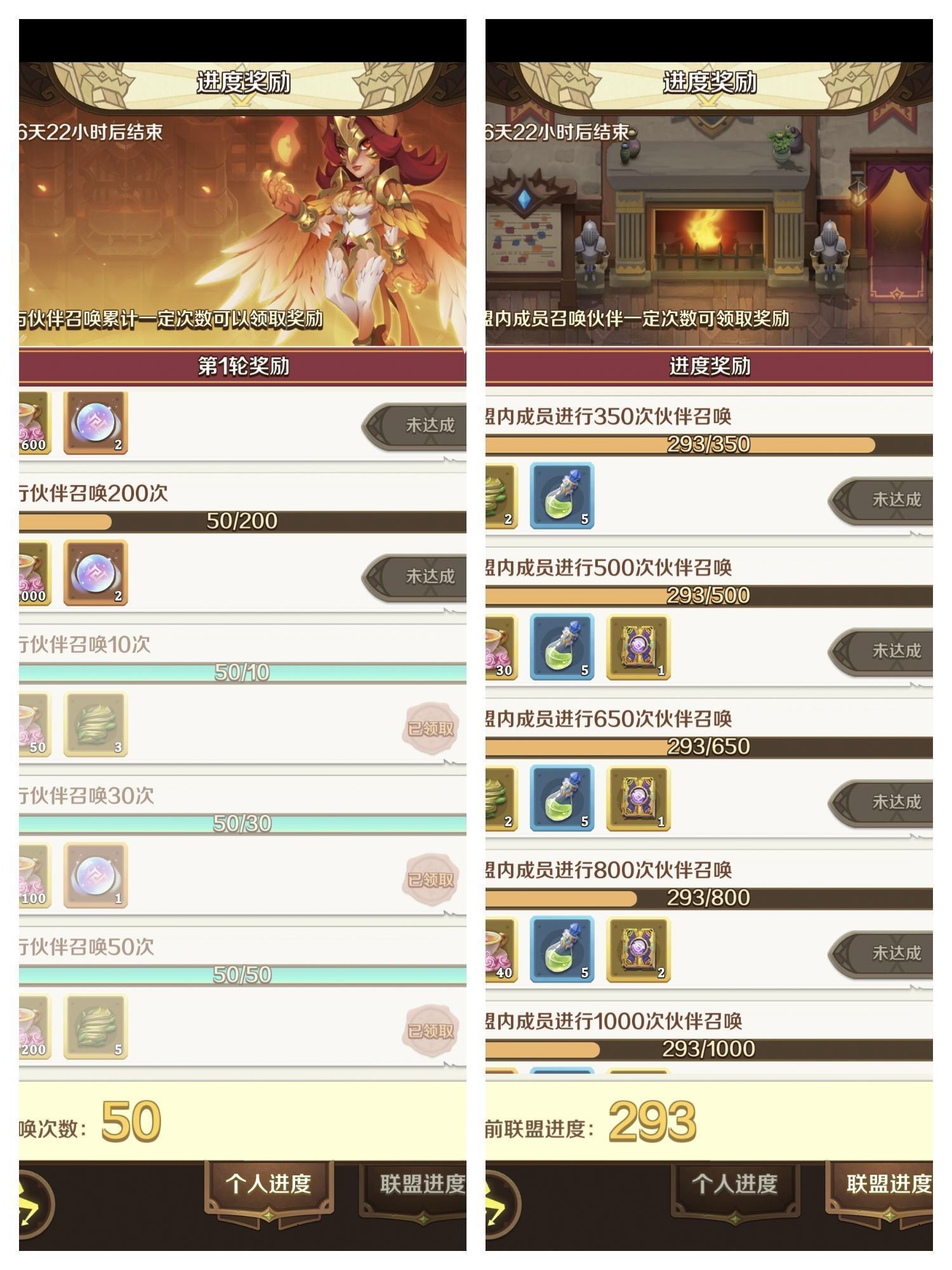
Task: Switch to 个人进度 tab in left panel
Action: (268, 1184)
